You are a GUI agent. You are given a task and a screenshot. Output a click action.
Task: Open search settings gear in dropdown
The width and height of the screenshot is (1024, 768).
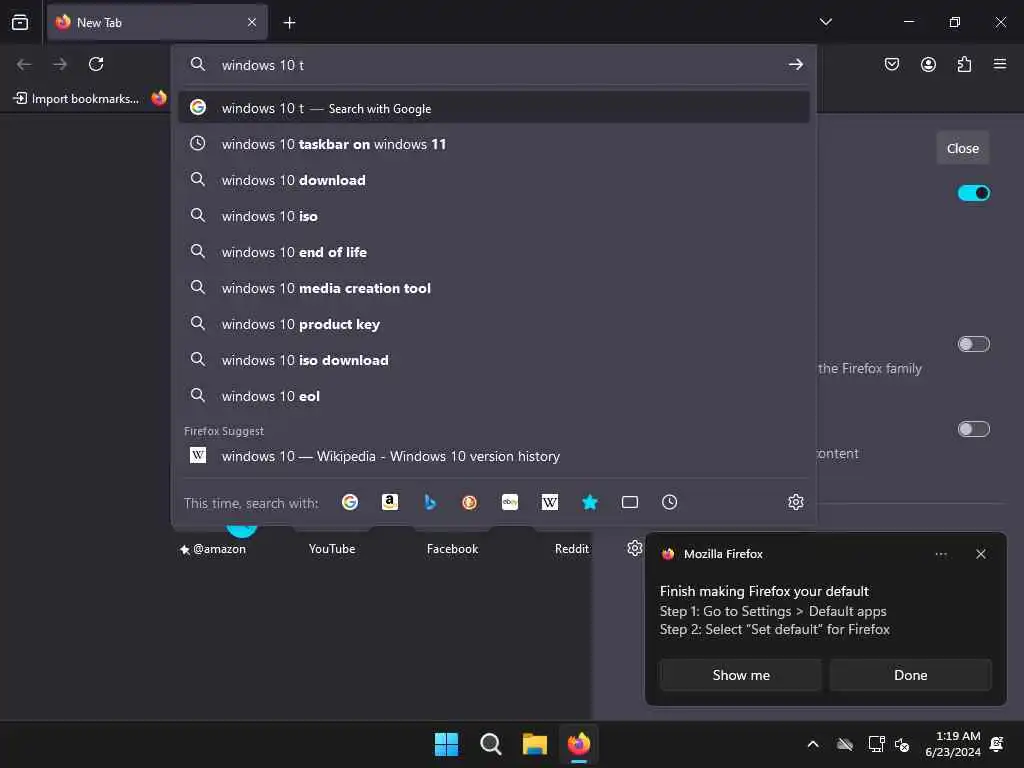795,502
